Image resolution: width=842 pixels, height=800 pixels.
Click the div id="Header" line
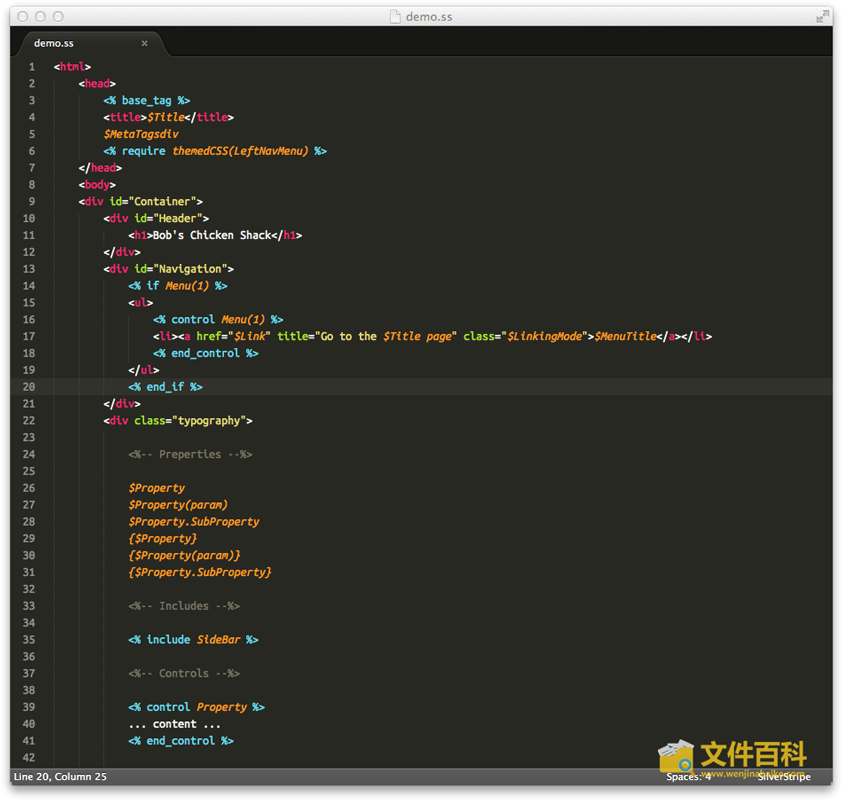point(156,218)
